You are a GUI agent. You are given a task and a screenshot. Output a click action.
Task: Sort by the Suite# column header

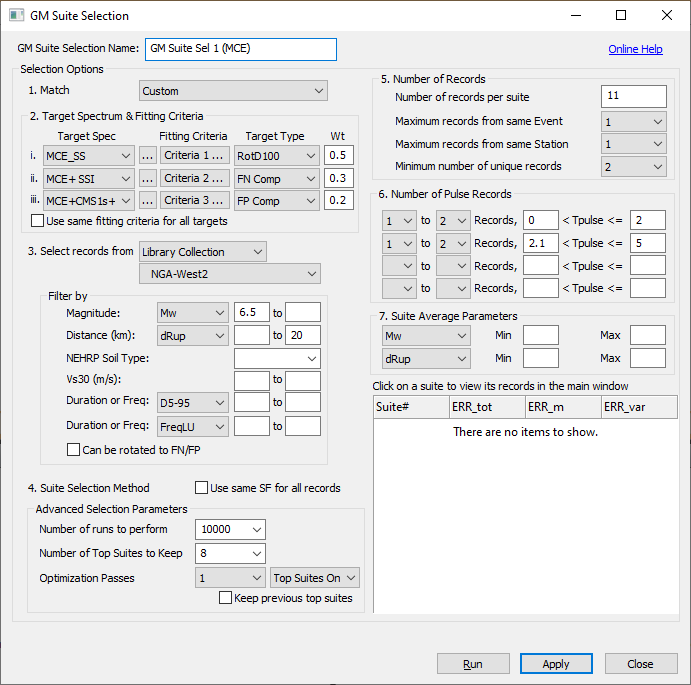click(x=411, y=407)
